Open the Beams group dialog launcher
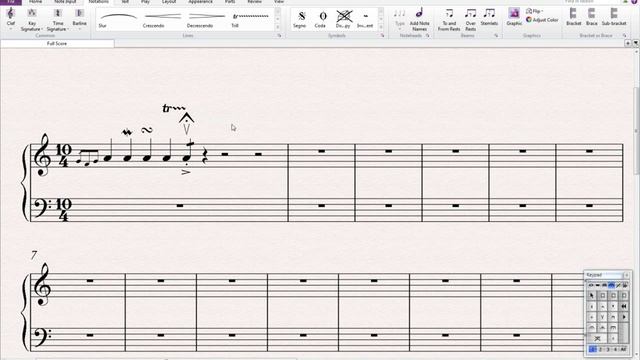The height and width of the screenshot is (360, 640). [496, 36]
